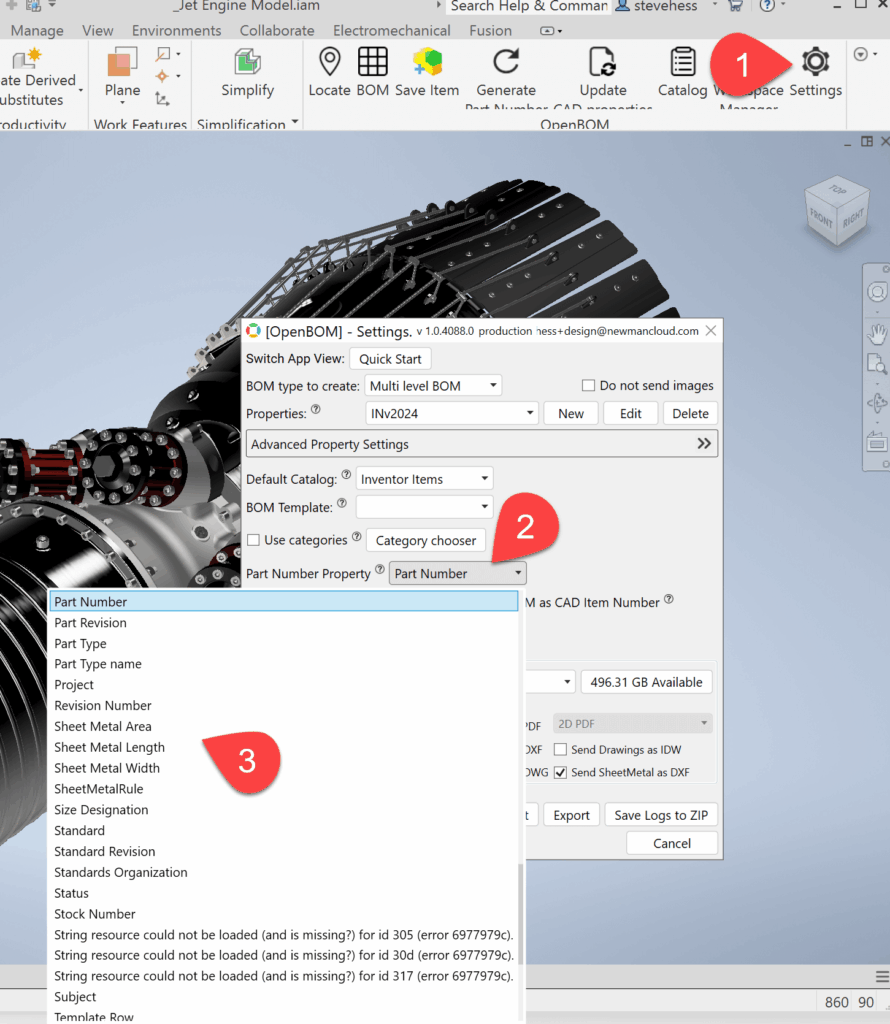Open the Properties INv2024 dropdown
The image size is (890, 1024).
pos(452,413)
